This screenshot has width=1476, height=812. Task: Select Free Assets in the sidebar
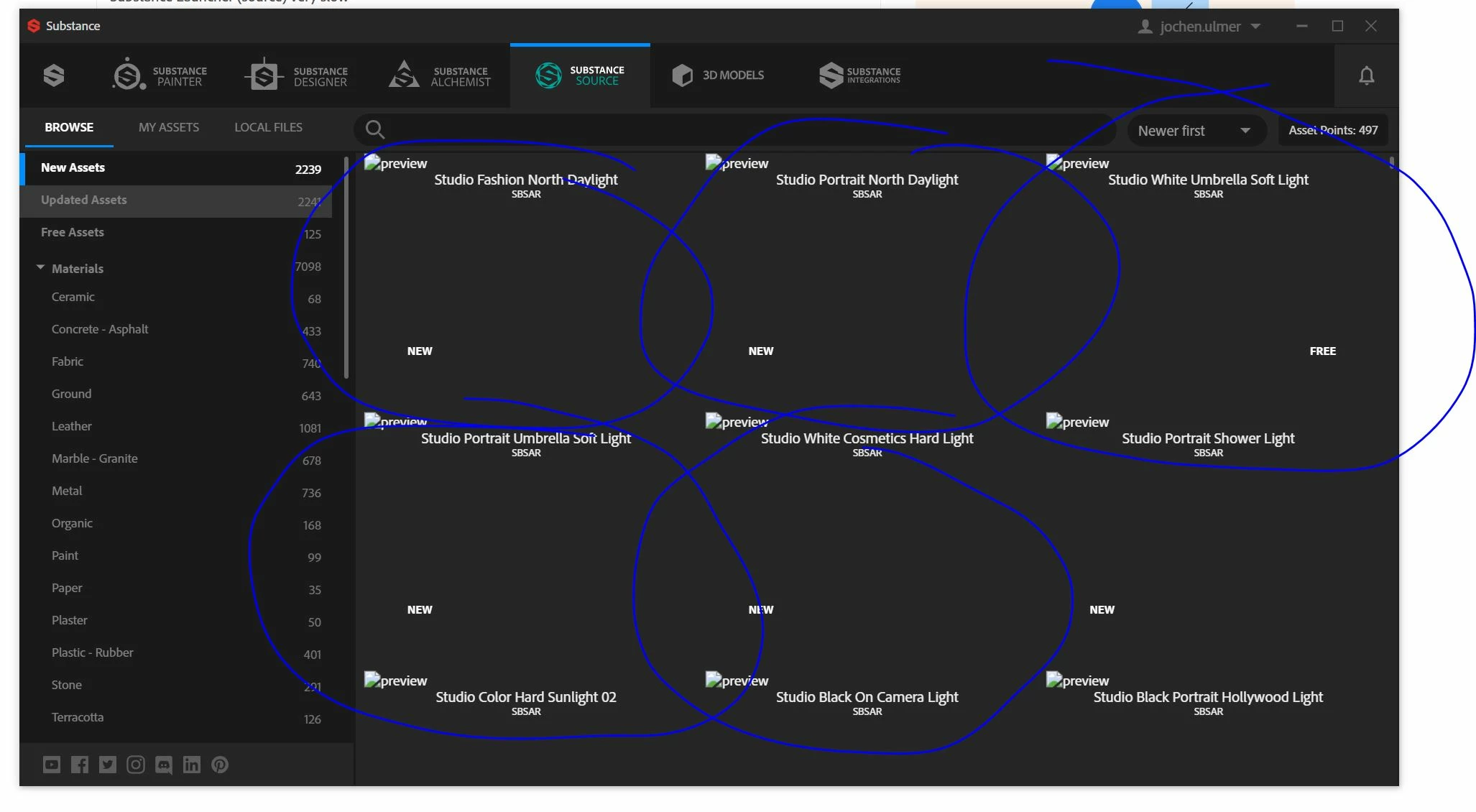pyautogui.click(x=73, y=232)
